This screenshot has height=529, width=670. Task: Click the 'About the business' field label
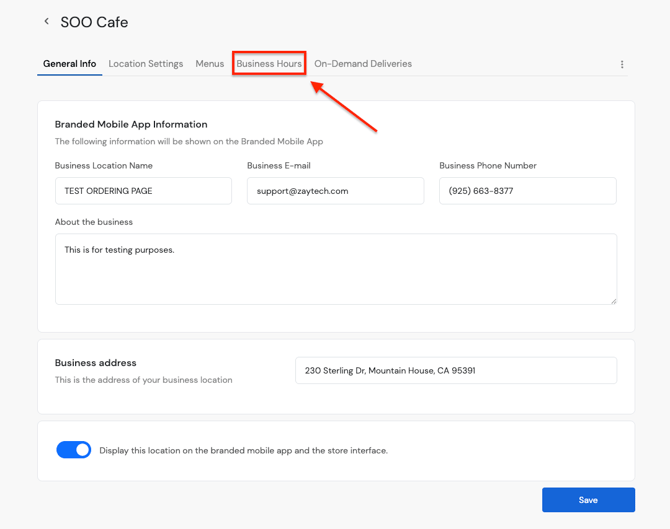point(94,222)
